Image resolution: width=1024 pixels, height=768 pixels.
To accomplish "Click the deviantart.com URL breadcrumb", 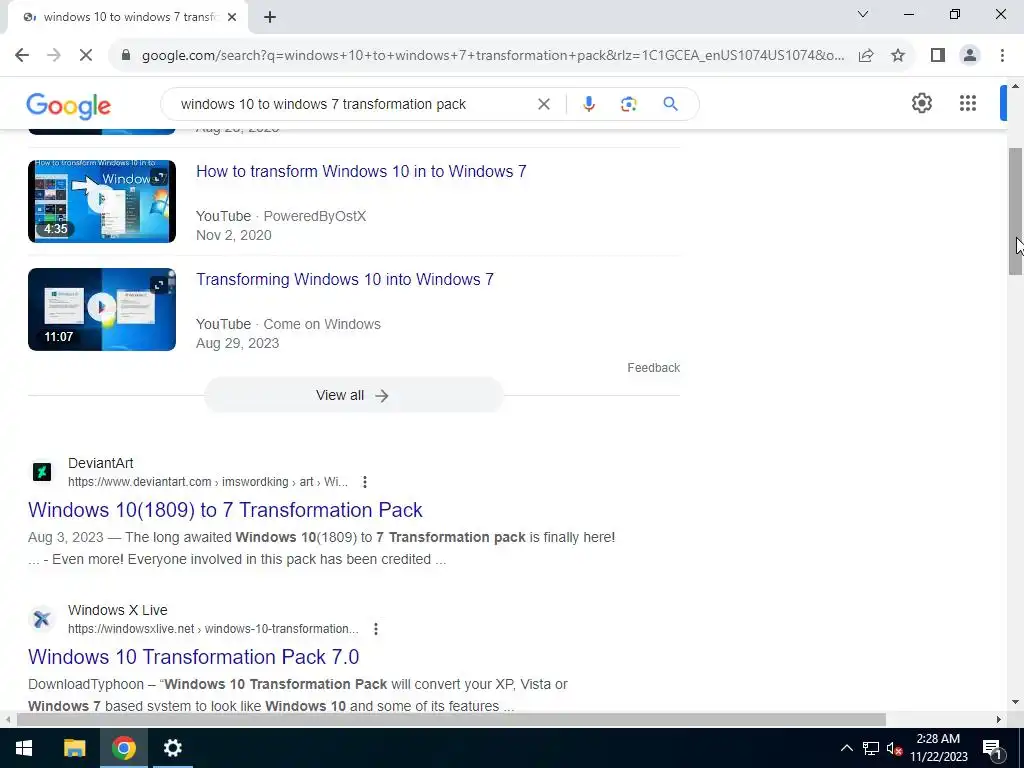I will 208,482.
